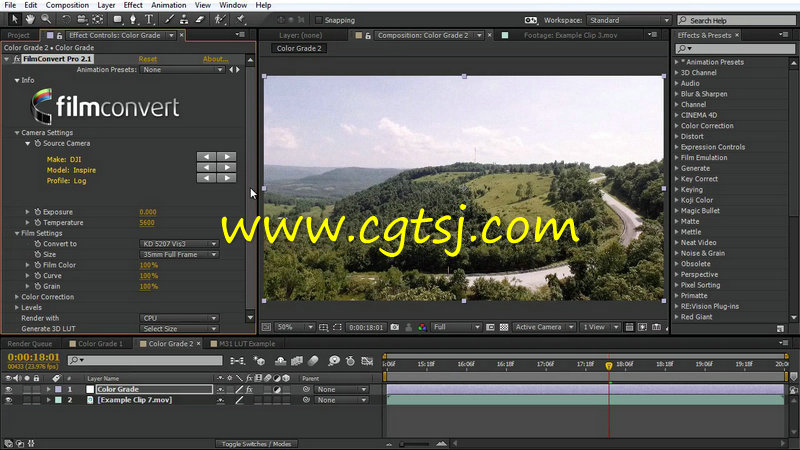The image size is (800, 450).
Task: Enable motion blur for timeline layers
Action: click(313, 361)
